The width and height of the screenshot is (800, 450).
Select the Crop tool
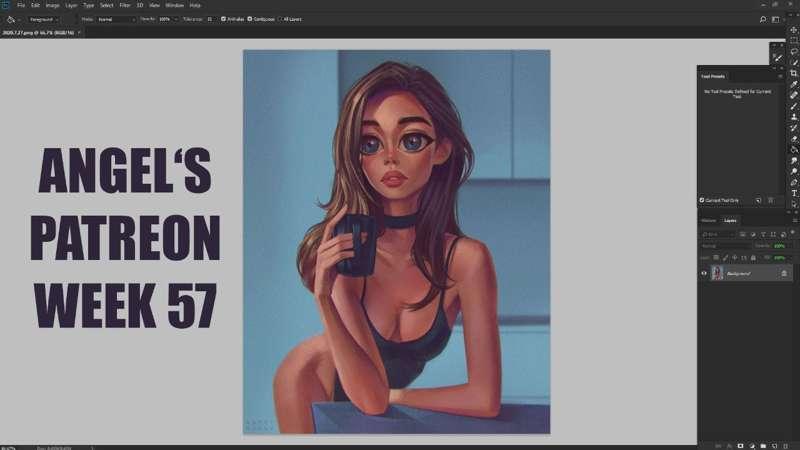[x=794, y=73]
